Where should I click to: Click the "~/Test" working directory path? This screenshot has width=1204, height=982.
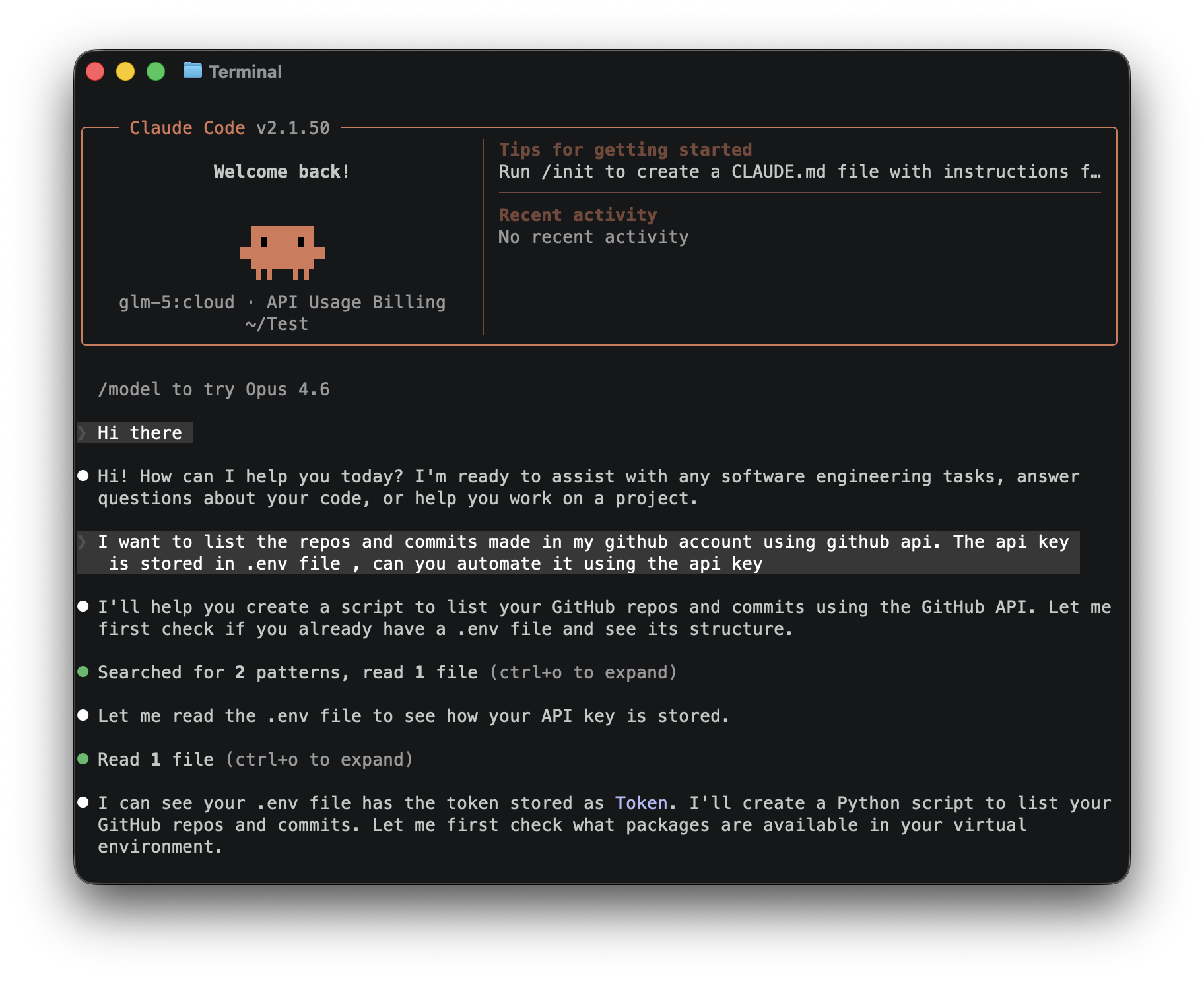[x=277, y=324]
